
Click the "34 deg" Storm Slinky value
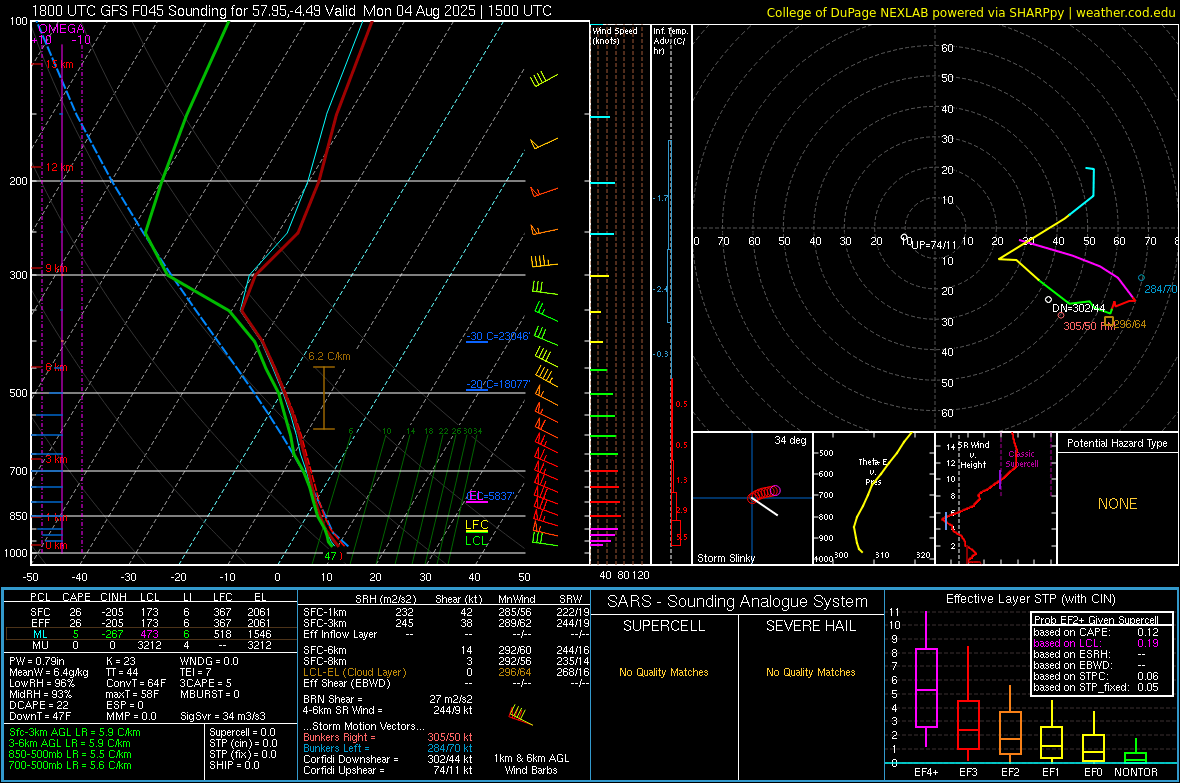[790, 440]
